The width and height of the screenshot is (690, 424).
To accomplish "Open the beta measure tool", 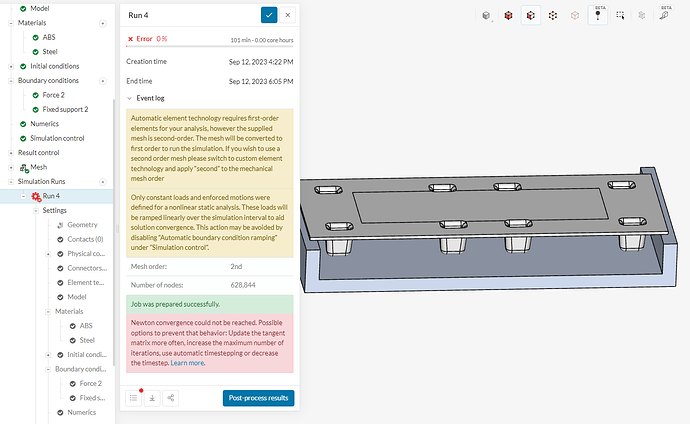I will tap(664, 15).
